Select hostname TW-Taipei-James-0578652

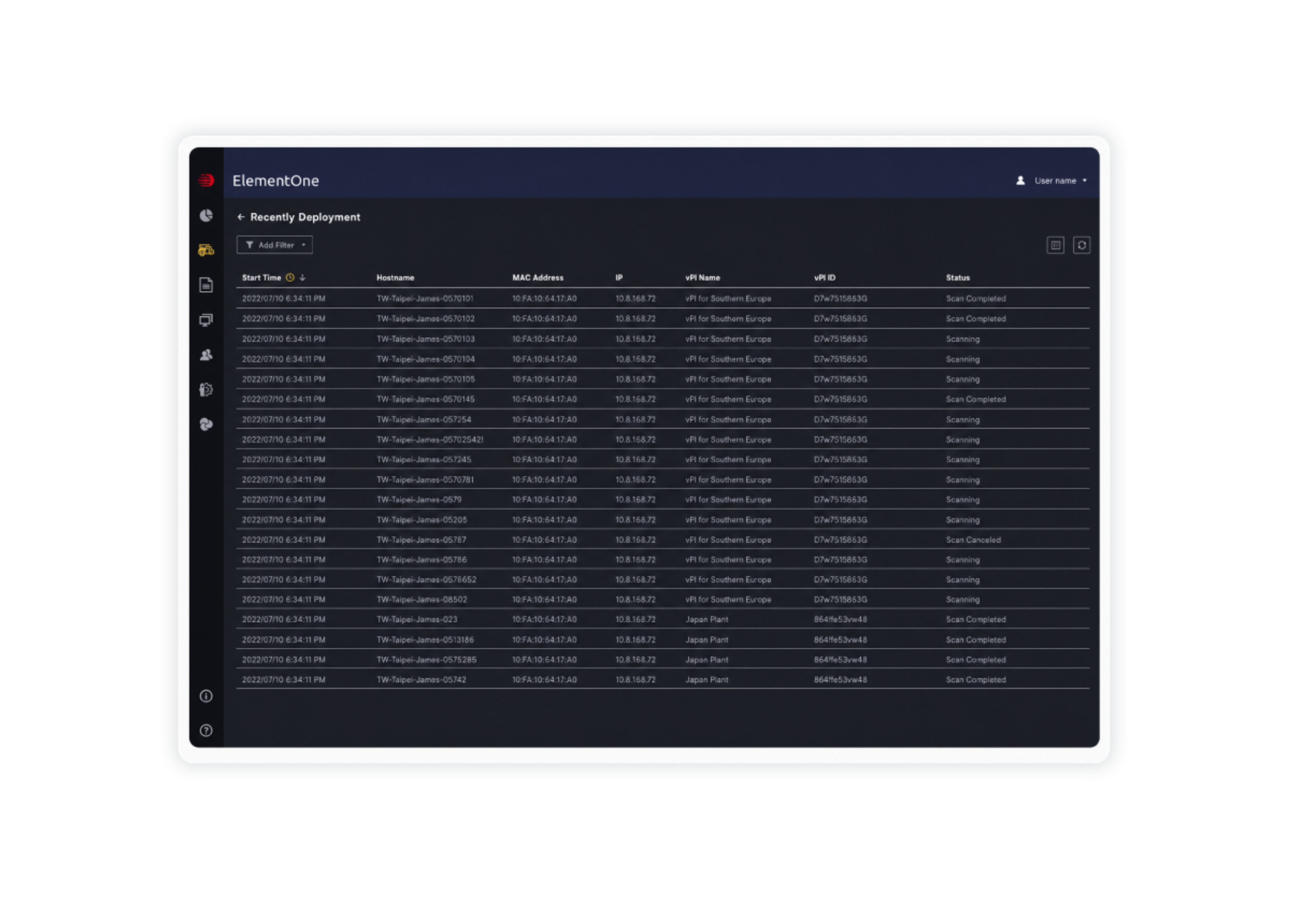pos(427,580)
